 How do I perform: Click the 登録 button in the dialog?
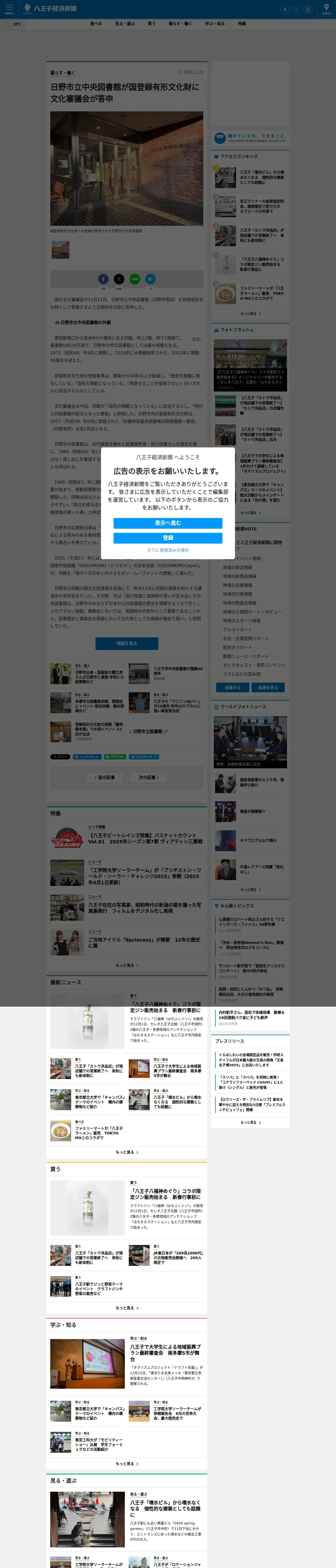pyautogui.click(x=168, y=538)
